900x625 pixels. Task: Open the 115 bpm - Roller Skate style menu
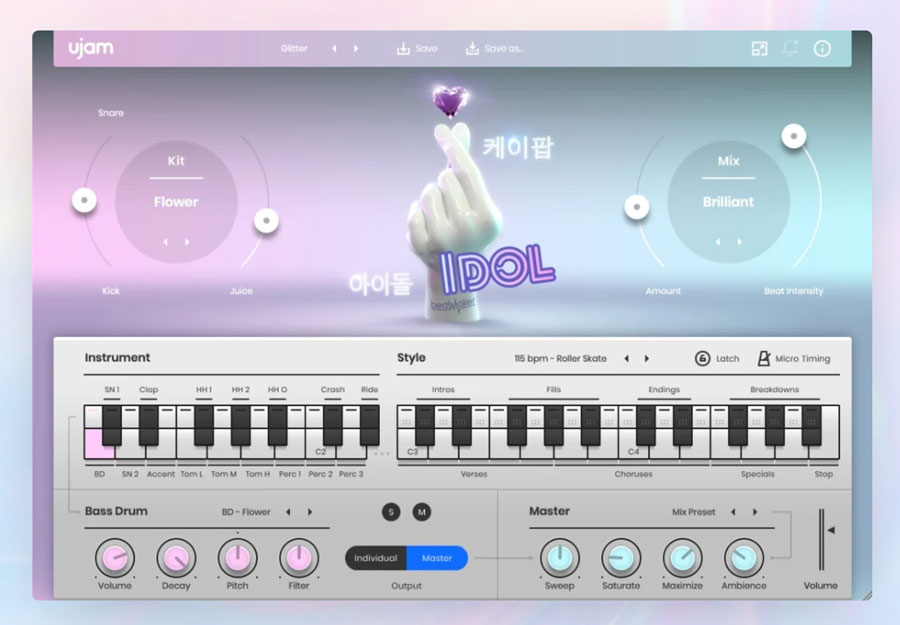560,359
